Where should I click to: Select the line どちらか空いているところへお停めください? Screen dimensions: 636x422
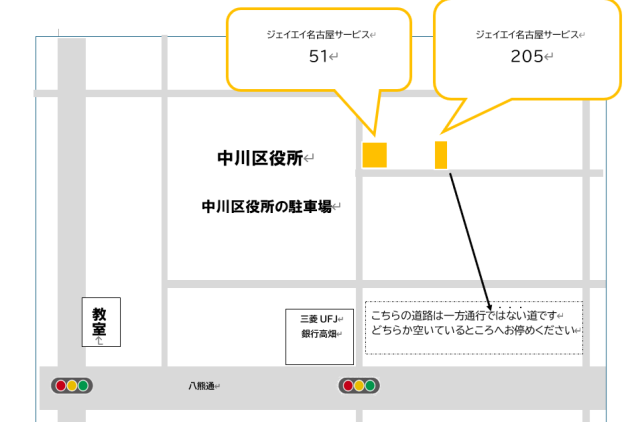[x=472, y=330]
